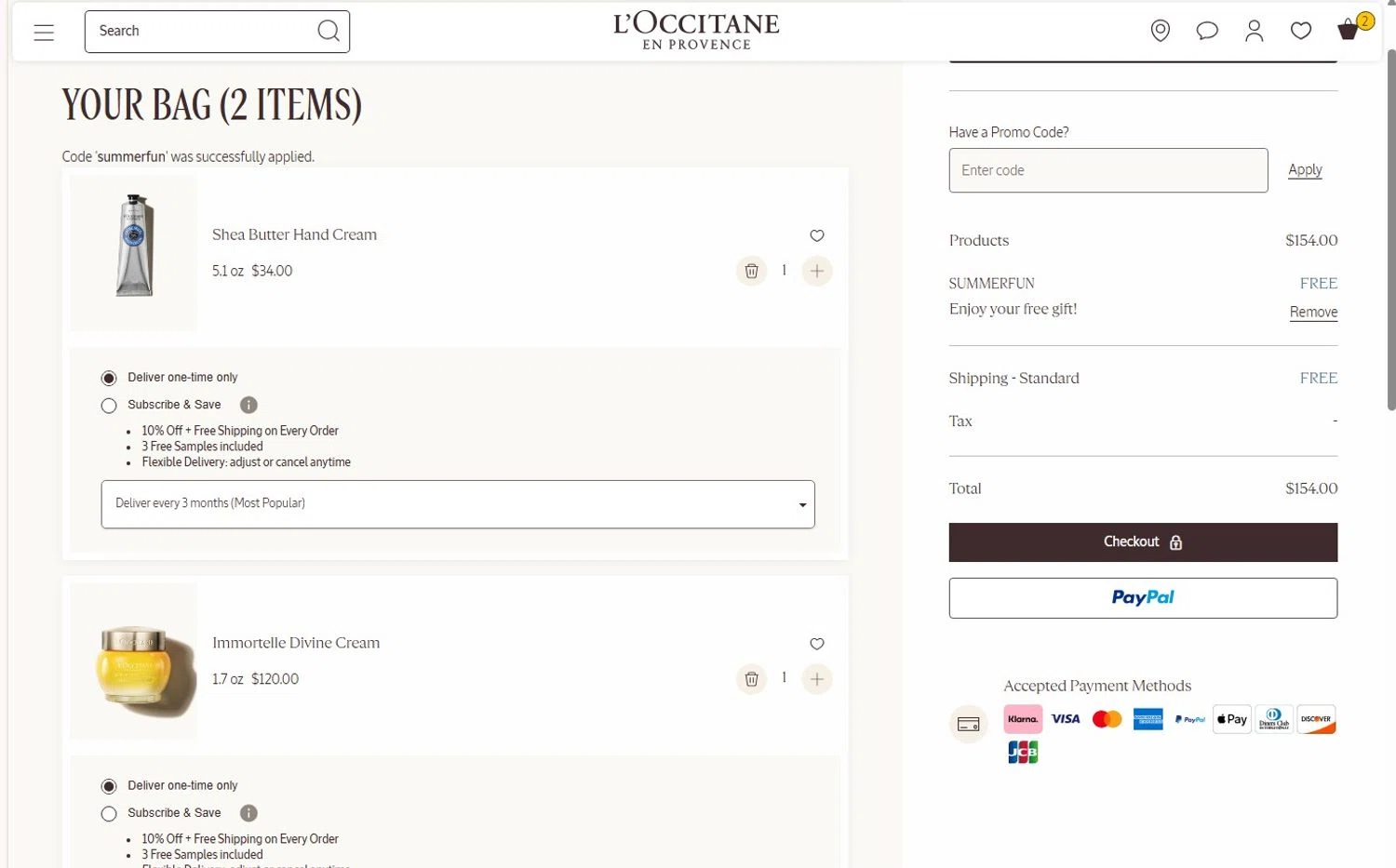
Task: Open the hamburger navigation menu
Action: pyautogui.click(x=44, y=32)
